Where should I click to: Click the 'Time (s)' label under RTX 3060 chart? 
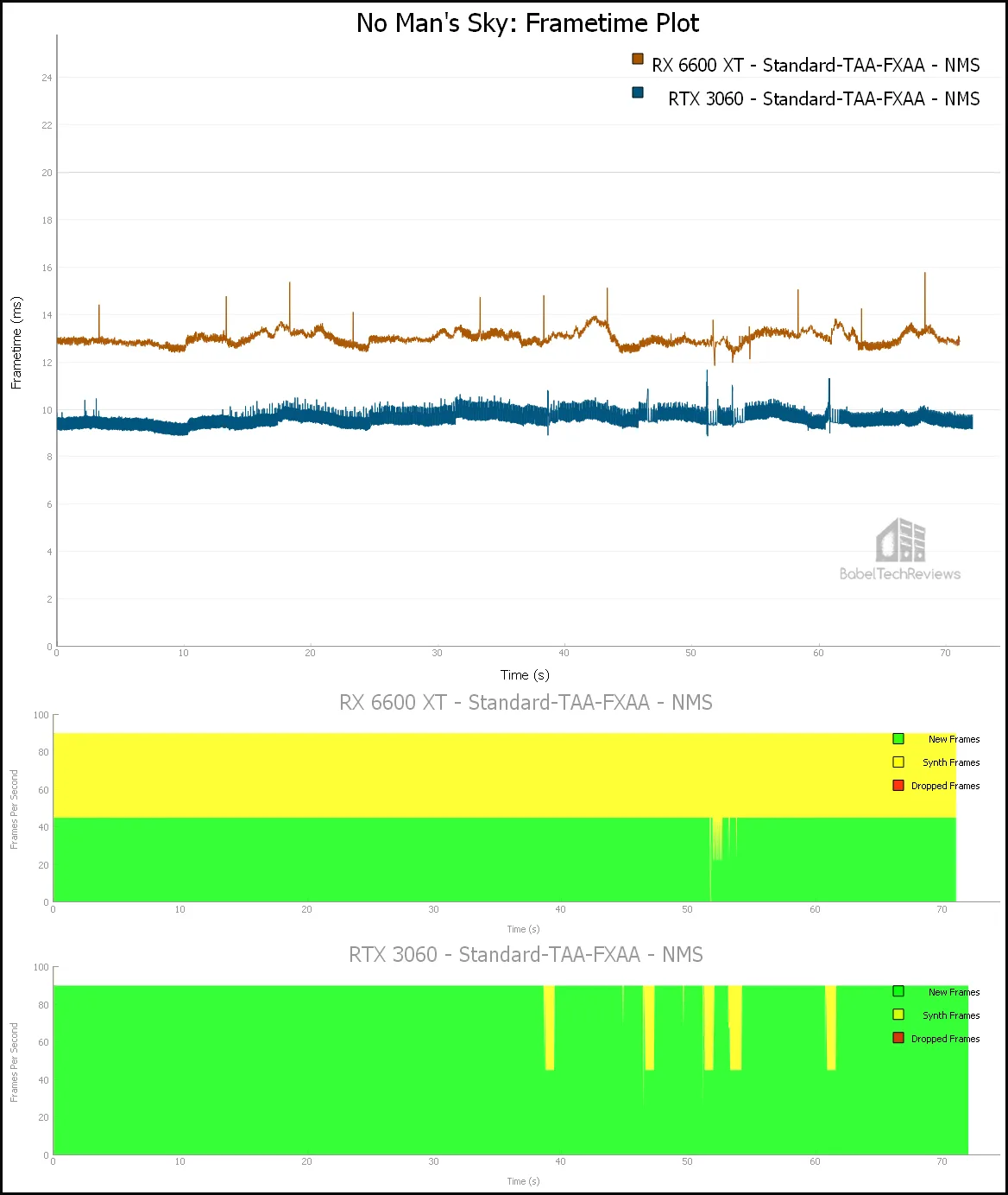pyautogui.click(x=523, y=1181)
